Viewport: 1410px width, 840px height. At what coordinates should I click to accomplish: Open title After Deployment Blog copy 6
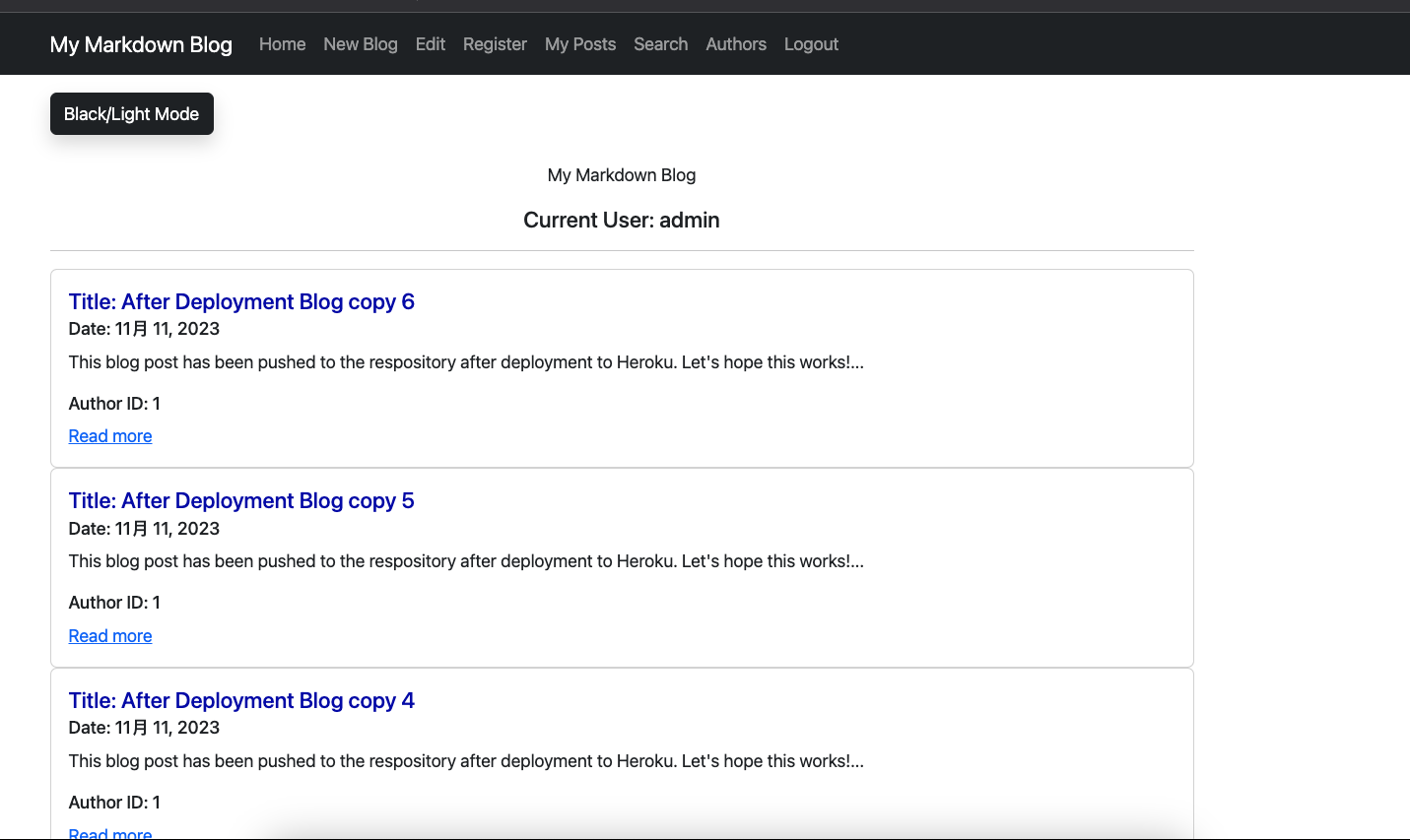pyautogui.click(x=241, y=301)
